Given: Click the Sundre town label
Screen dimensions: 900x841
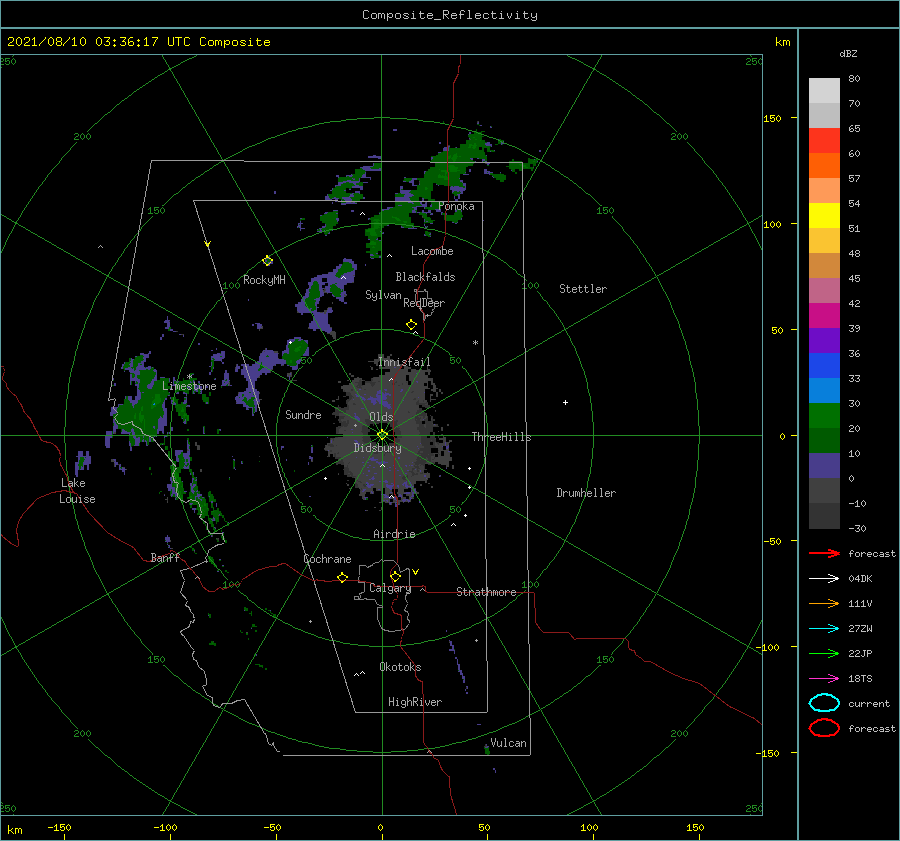Looking at the screenshot, I should click(x=303, y=414).
